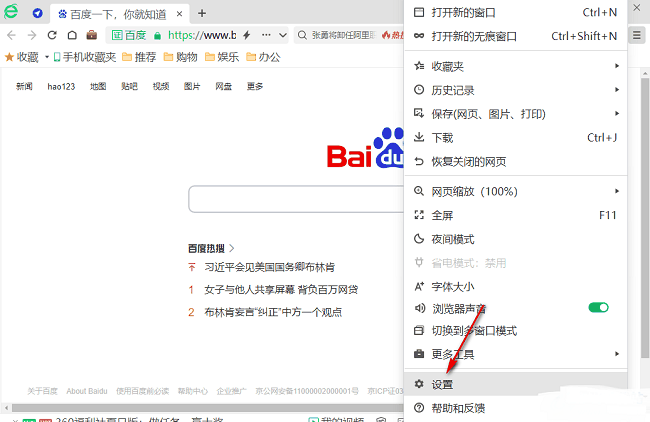Click the About Baidu footer link
The height and width of the screenshot is (422, 650).
[x=87, y=391]
